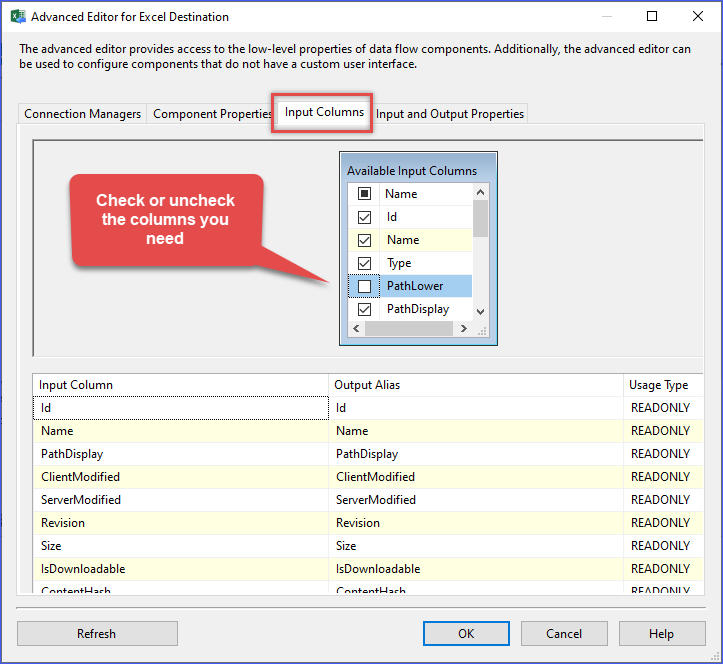Click the Revision output alias cell

click(475, 523)
